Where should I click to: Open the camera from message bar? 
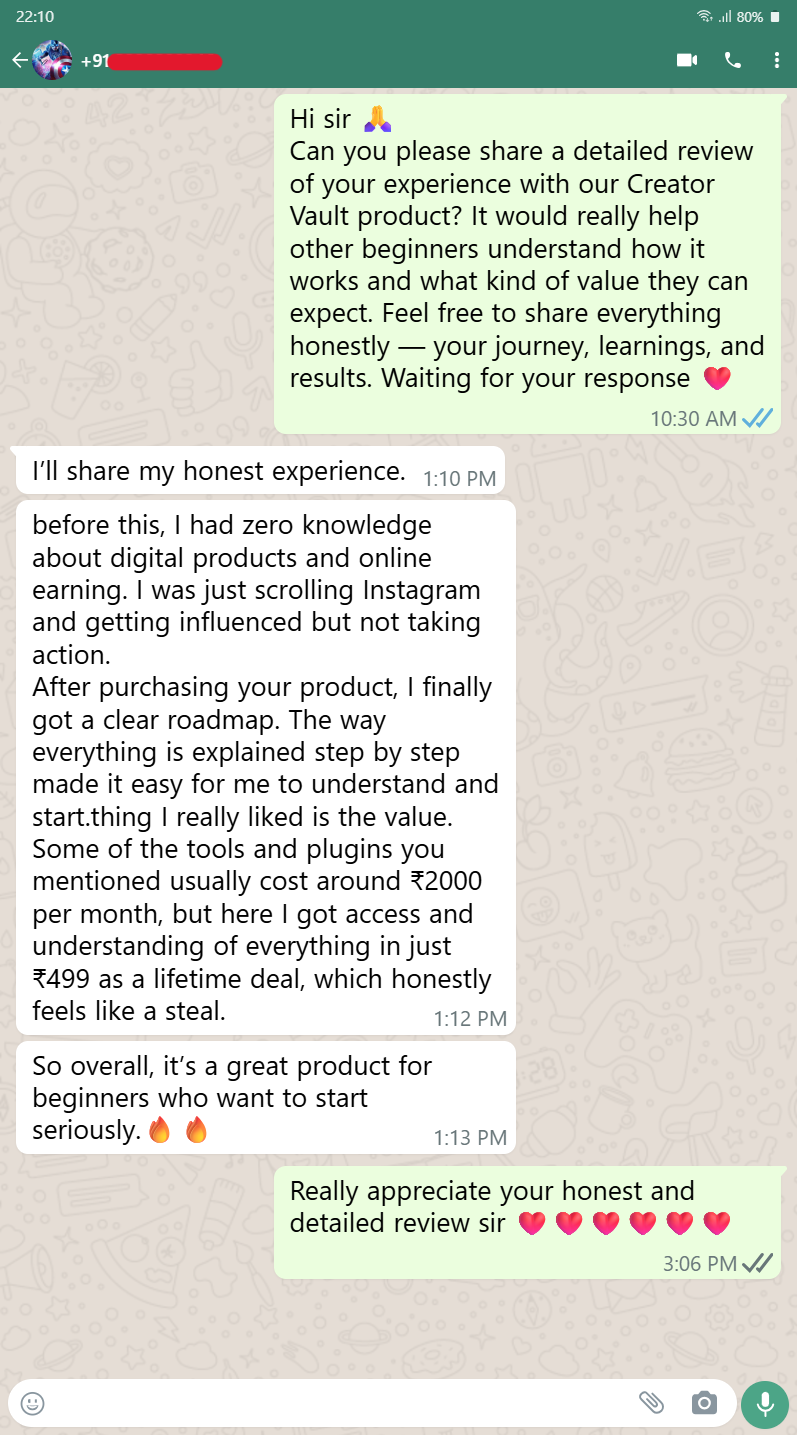[x=704, y=1403]
